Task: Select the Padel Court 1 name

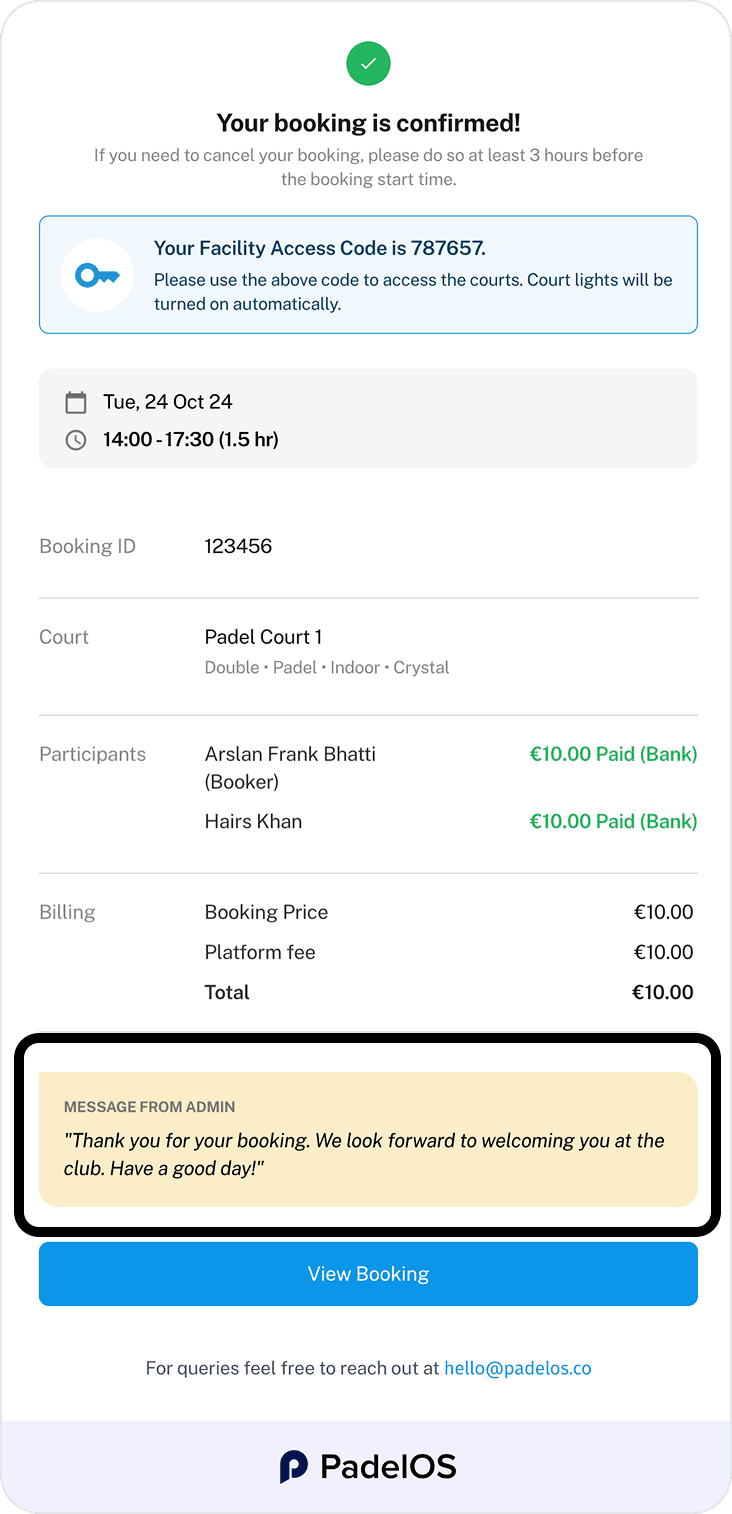Action: 263,637
